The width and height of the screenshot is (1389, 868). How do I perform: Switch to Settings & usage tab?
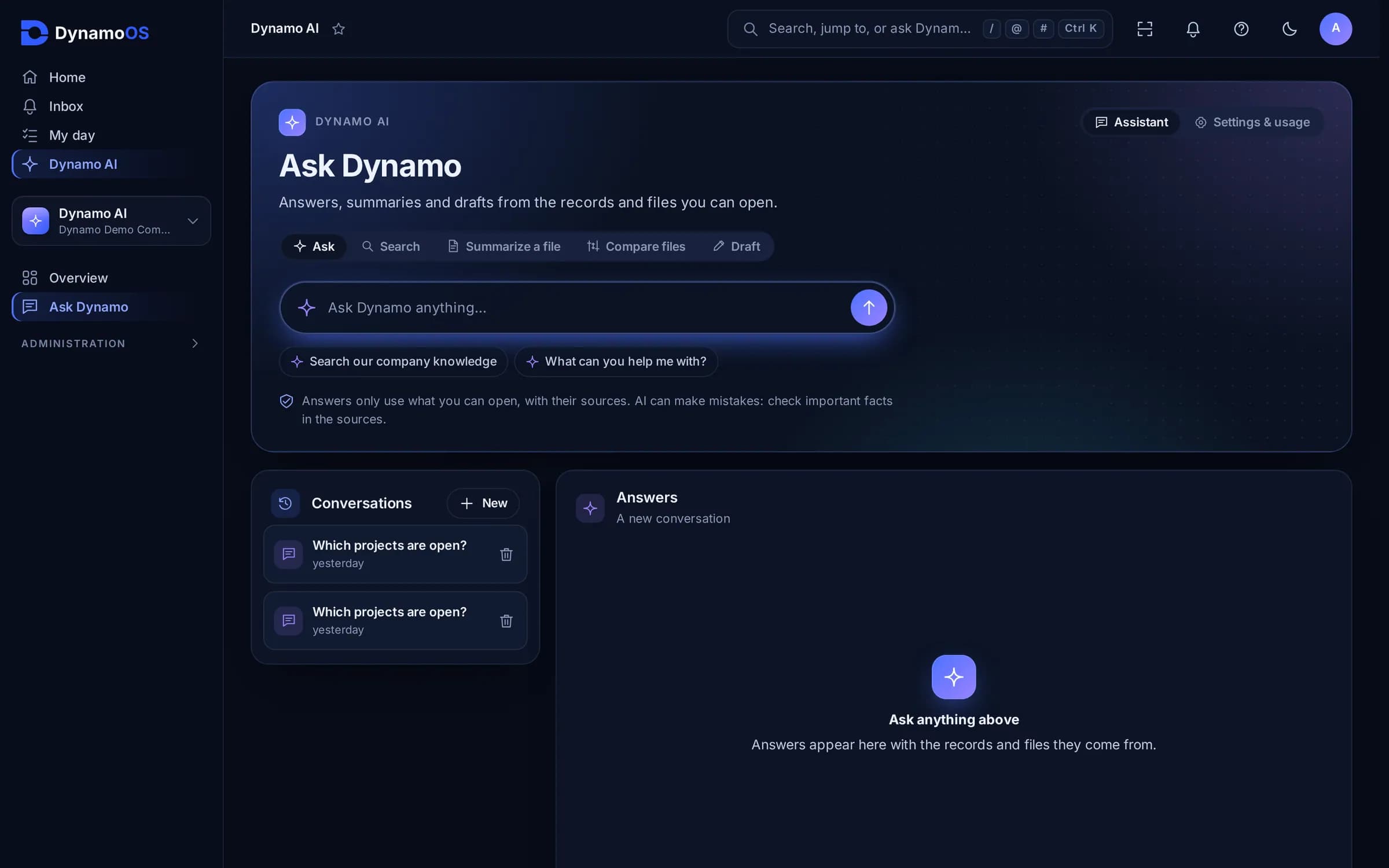point(1252,122)
